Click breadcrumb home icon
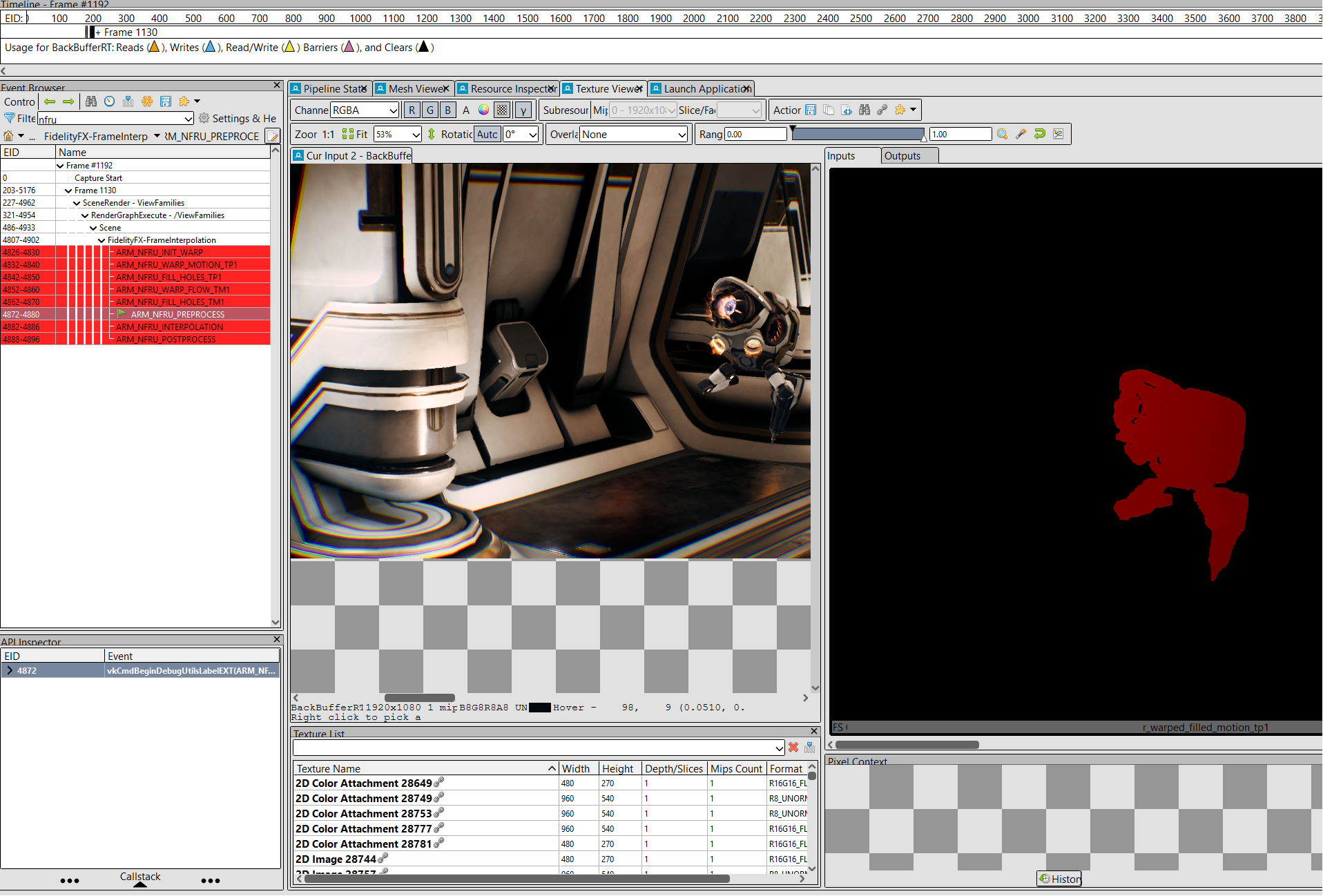 [8, 136]
